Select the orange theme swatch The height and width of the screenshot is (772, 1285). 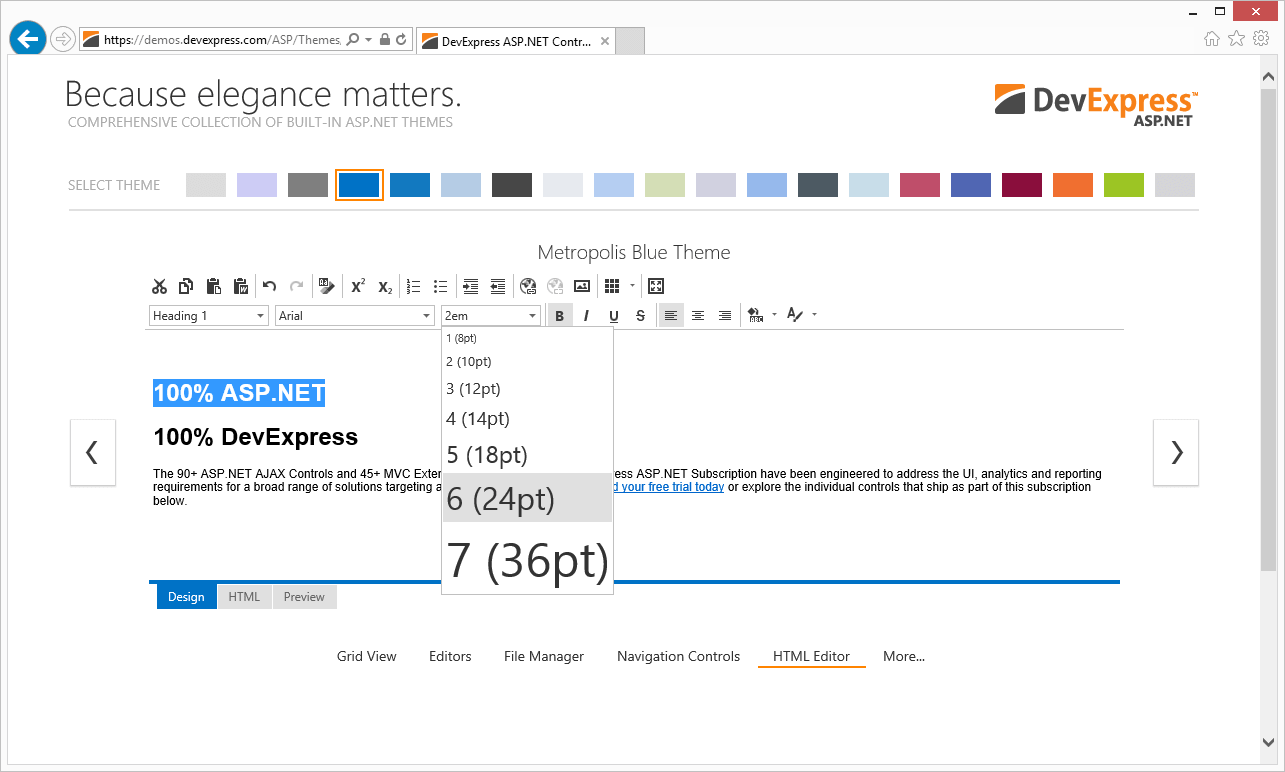(1073, 185)
